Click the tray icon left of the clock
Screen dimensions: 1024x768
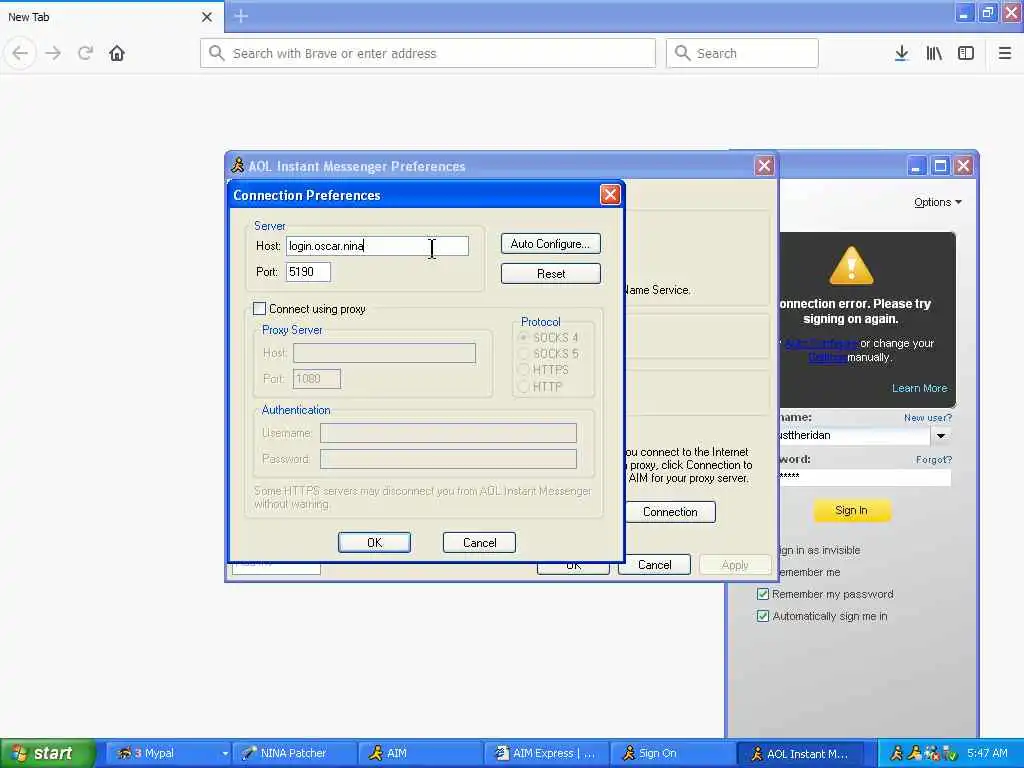coord(950,754)
